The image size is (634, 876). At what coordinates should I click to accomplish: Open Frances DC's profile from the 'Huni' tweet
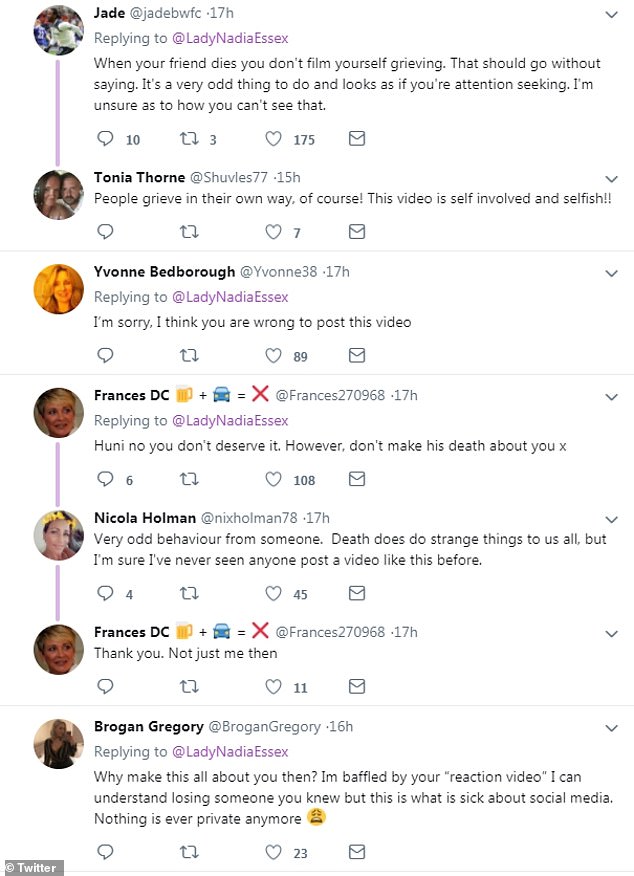132,396
